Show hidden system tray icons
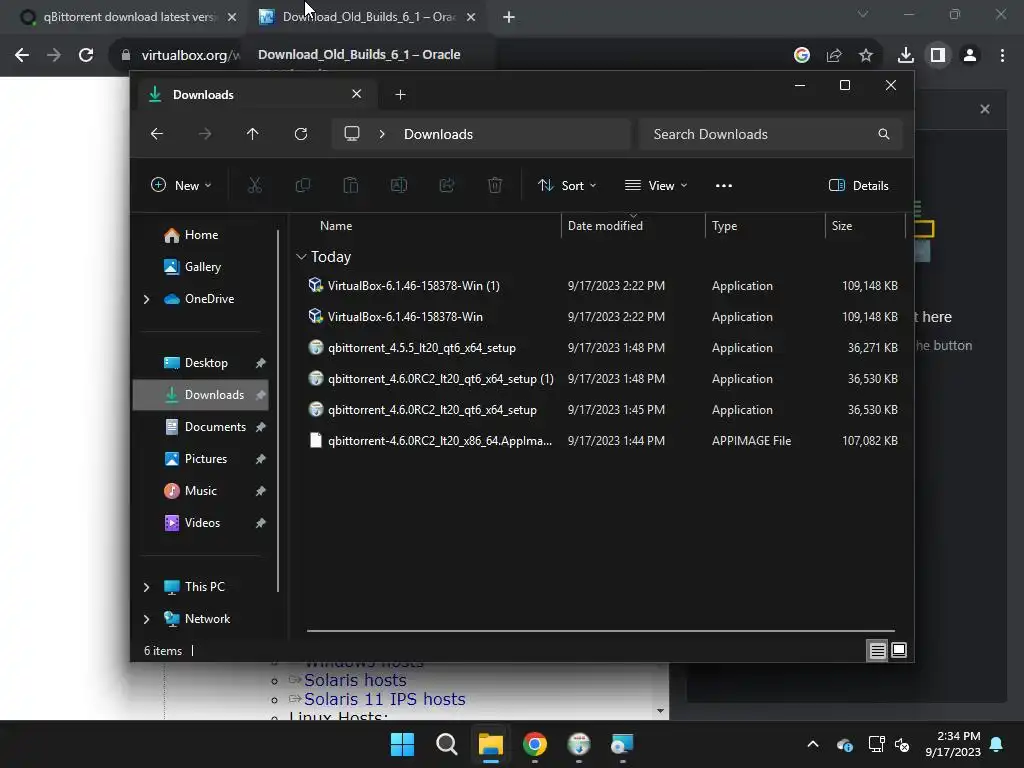The image size is (1024, 768). [812, 744]
